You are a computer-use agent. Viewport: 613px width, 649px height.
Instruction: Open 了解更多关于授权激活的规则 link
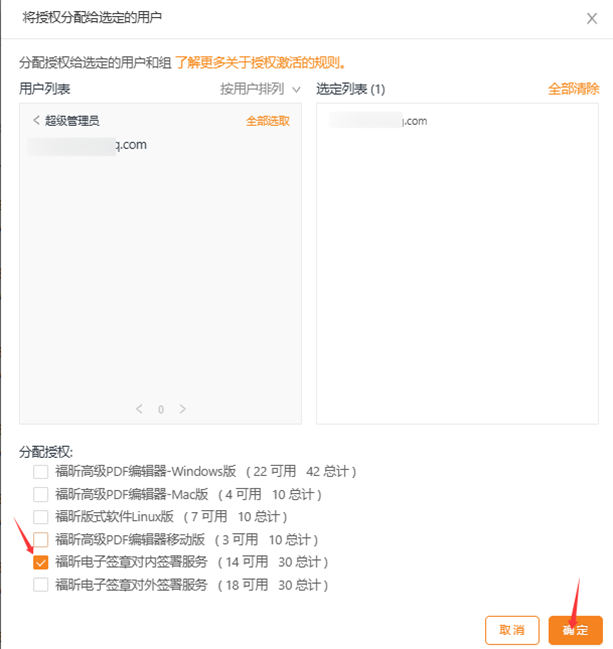coord(260,63)
